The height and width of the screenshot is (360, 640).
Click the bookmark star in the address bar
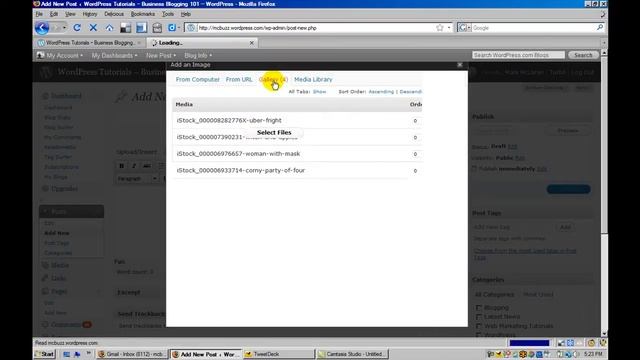click(x=440, y=28)
